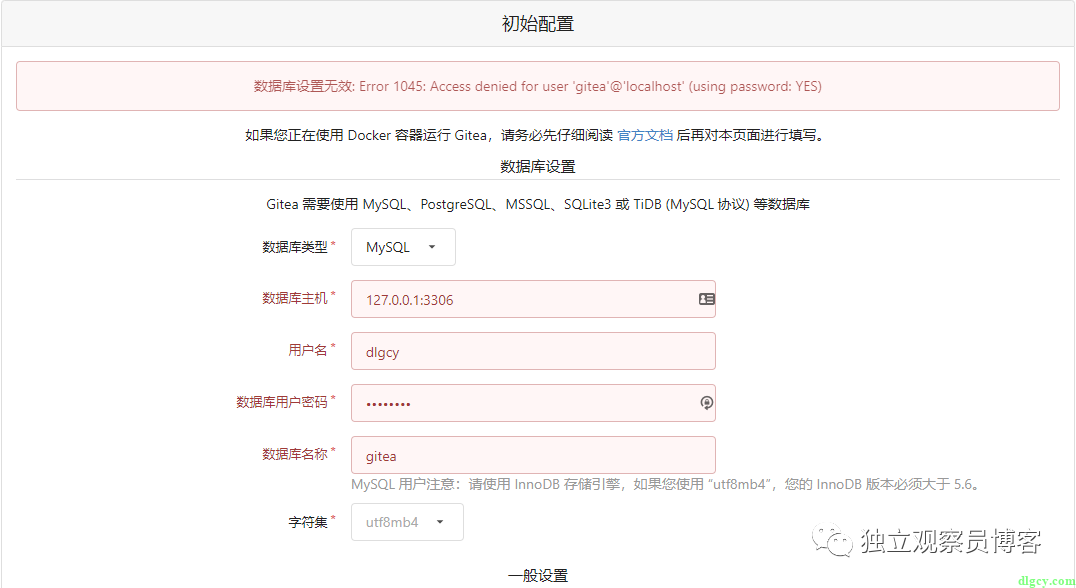Click the contact-card autofill icon in host field
1076x588 pixels.
pos(706,299)
